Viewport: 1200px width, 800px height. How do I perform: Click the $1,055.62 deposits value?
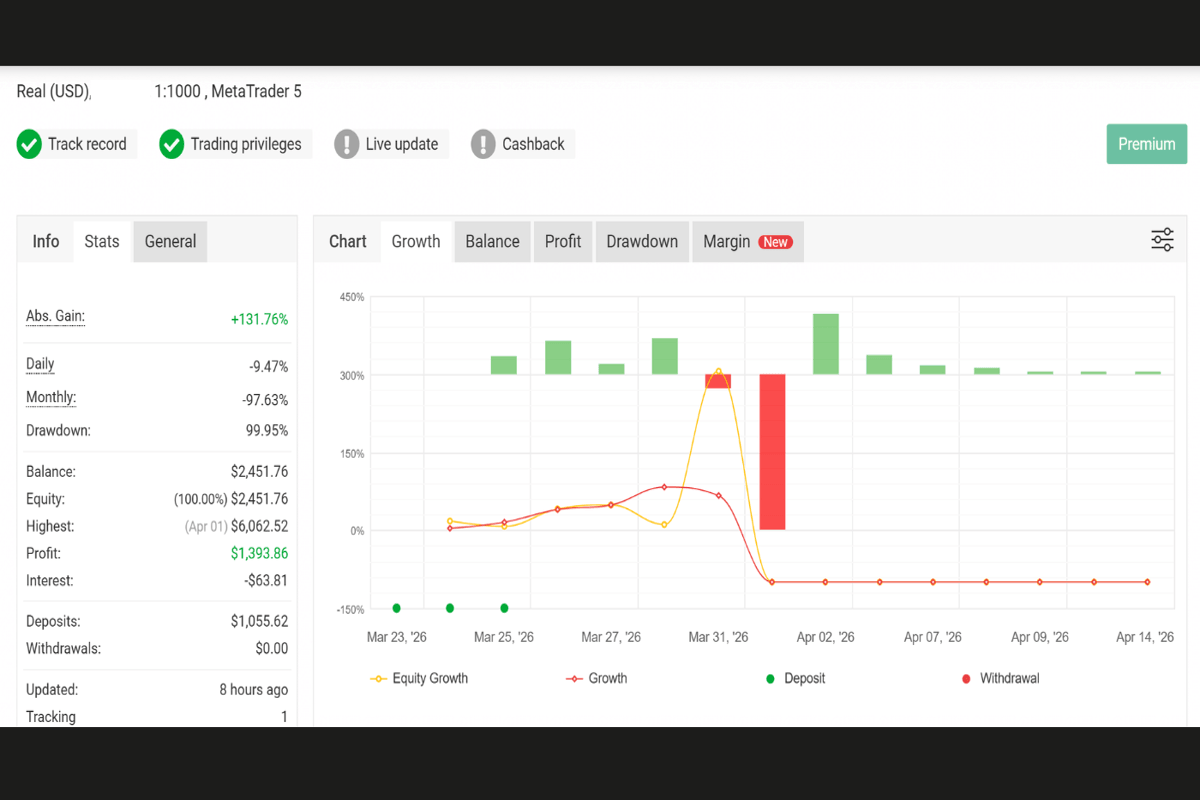coord(259,621)
